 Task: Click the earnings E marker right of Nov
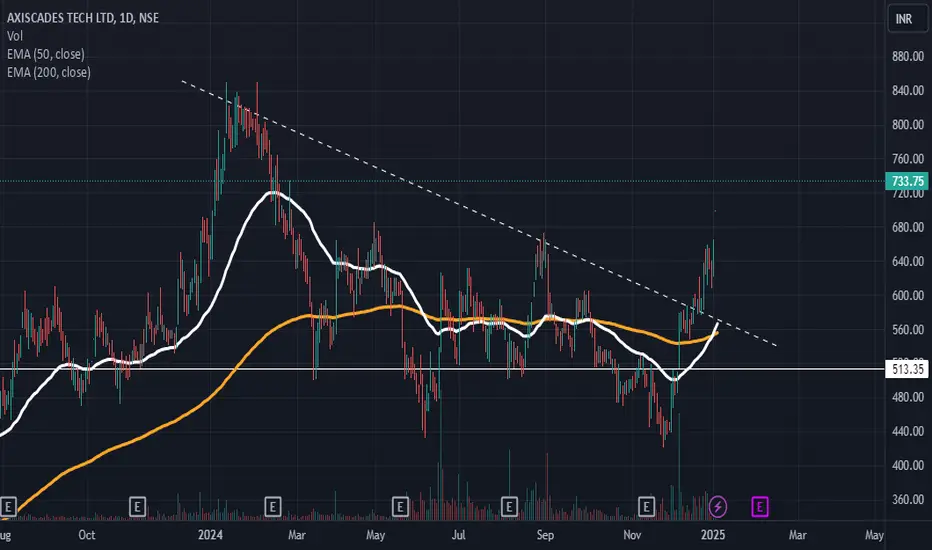646,507
